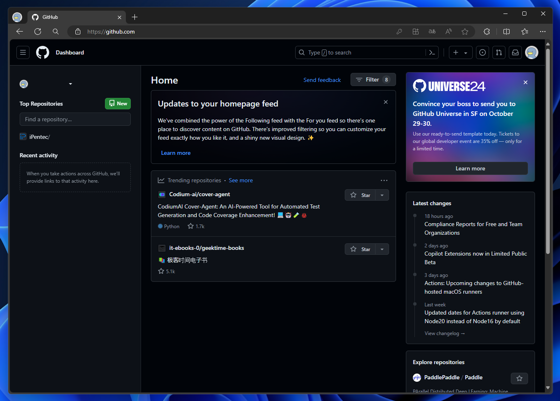Open the Filter dropdown on Home feed
The height and width of the screenshot is (401, 560).
(373, 80)
